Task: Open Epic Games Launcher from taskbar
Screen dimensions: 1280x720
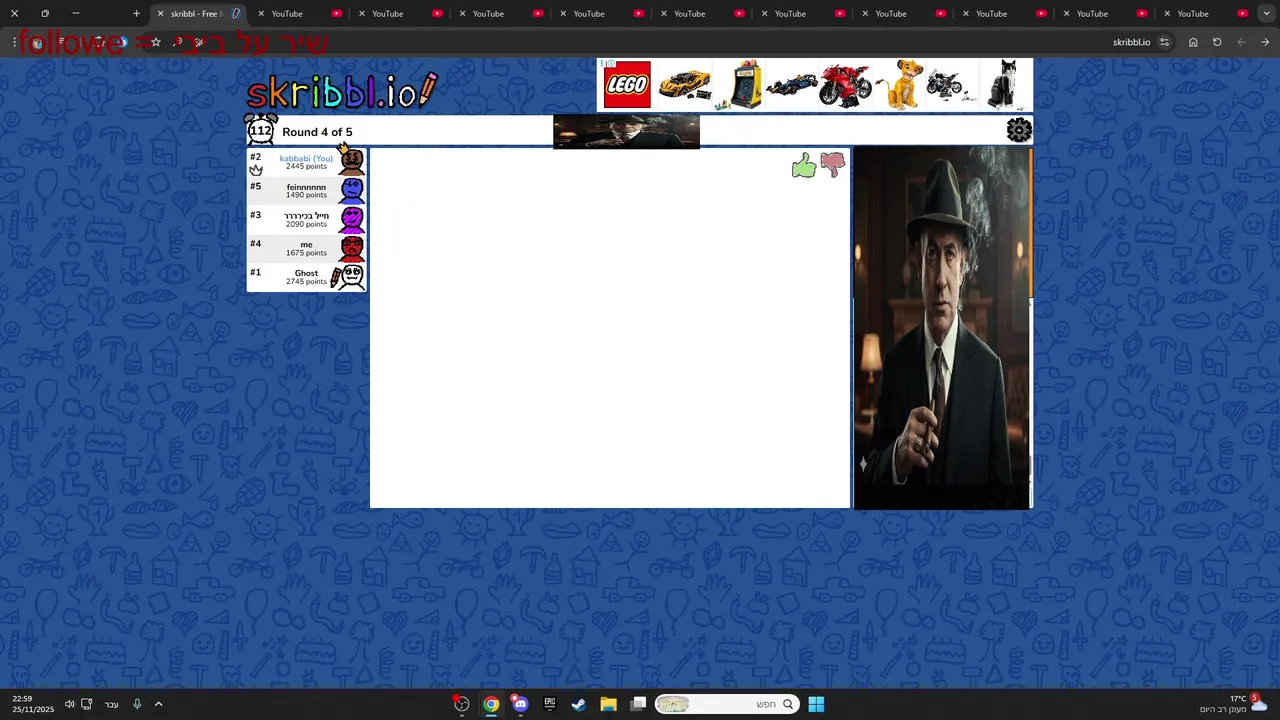Action: point(549,704)
